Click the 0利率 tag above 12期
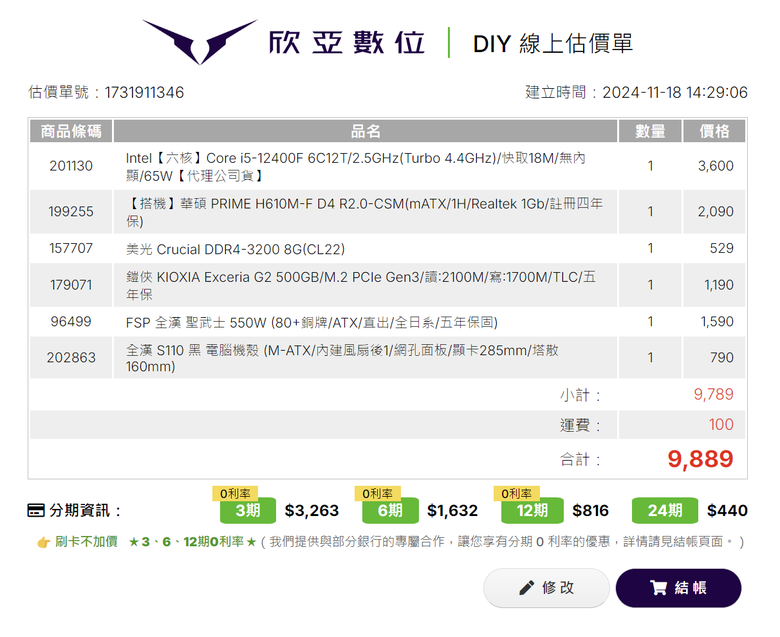The width and height of the screenshot is (780, 637). tap(516, 493)
